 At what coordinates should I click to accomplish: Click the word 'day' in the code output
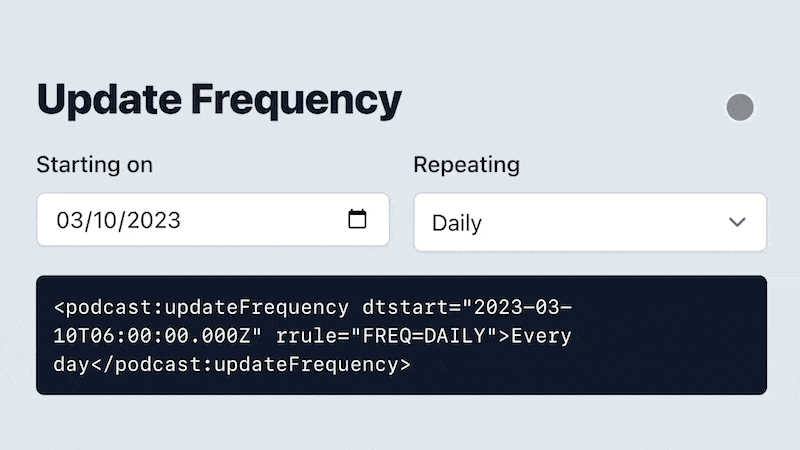pos(72,365)
